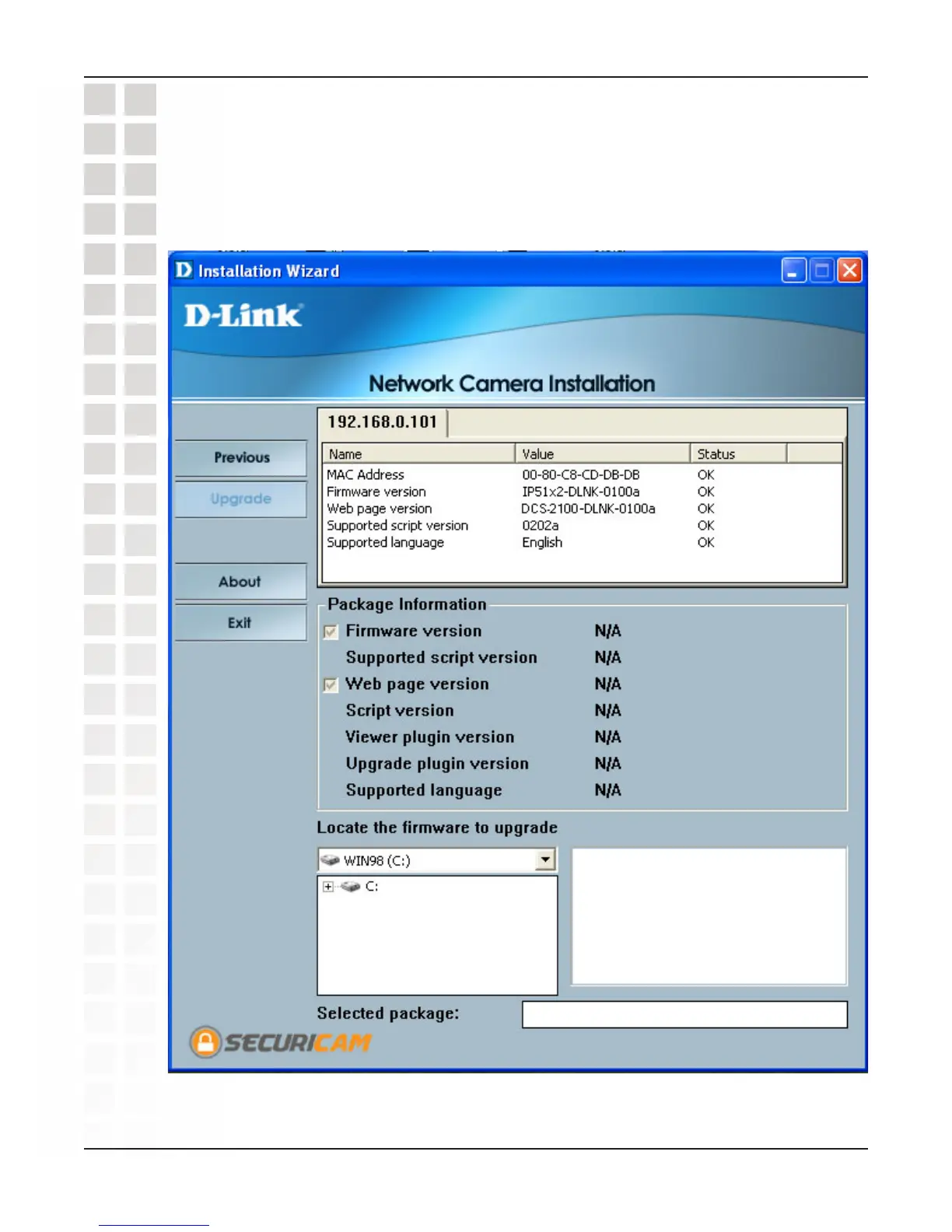952x1232 pixels.
Task: Sort by the Value column header
Action: (603, 454)
